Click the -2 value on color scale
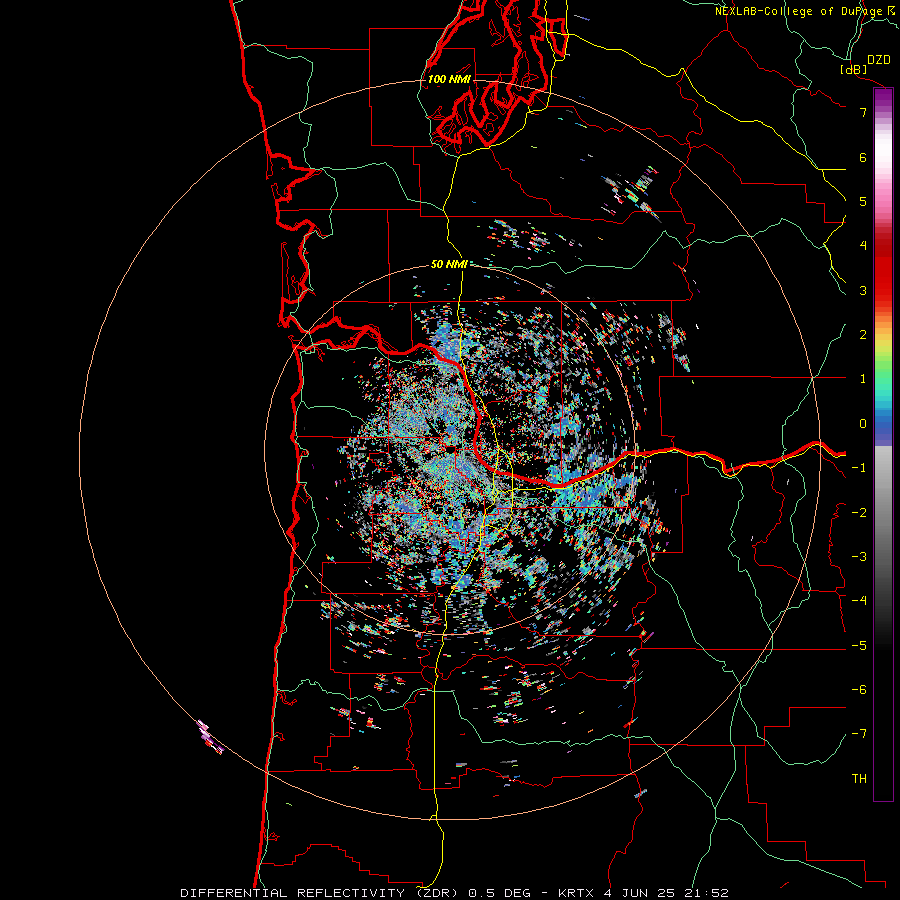 pos(859,513)
